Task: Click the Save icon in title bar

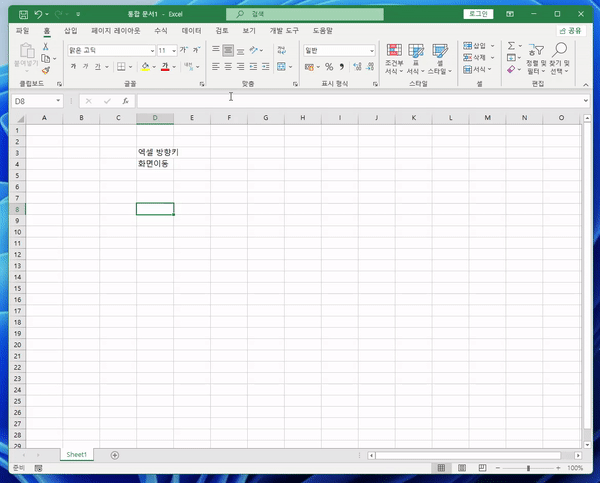Action: point(23,15)
